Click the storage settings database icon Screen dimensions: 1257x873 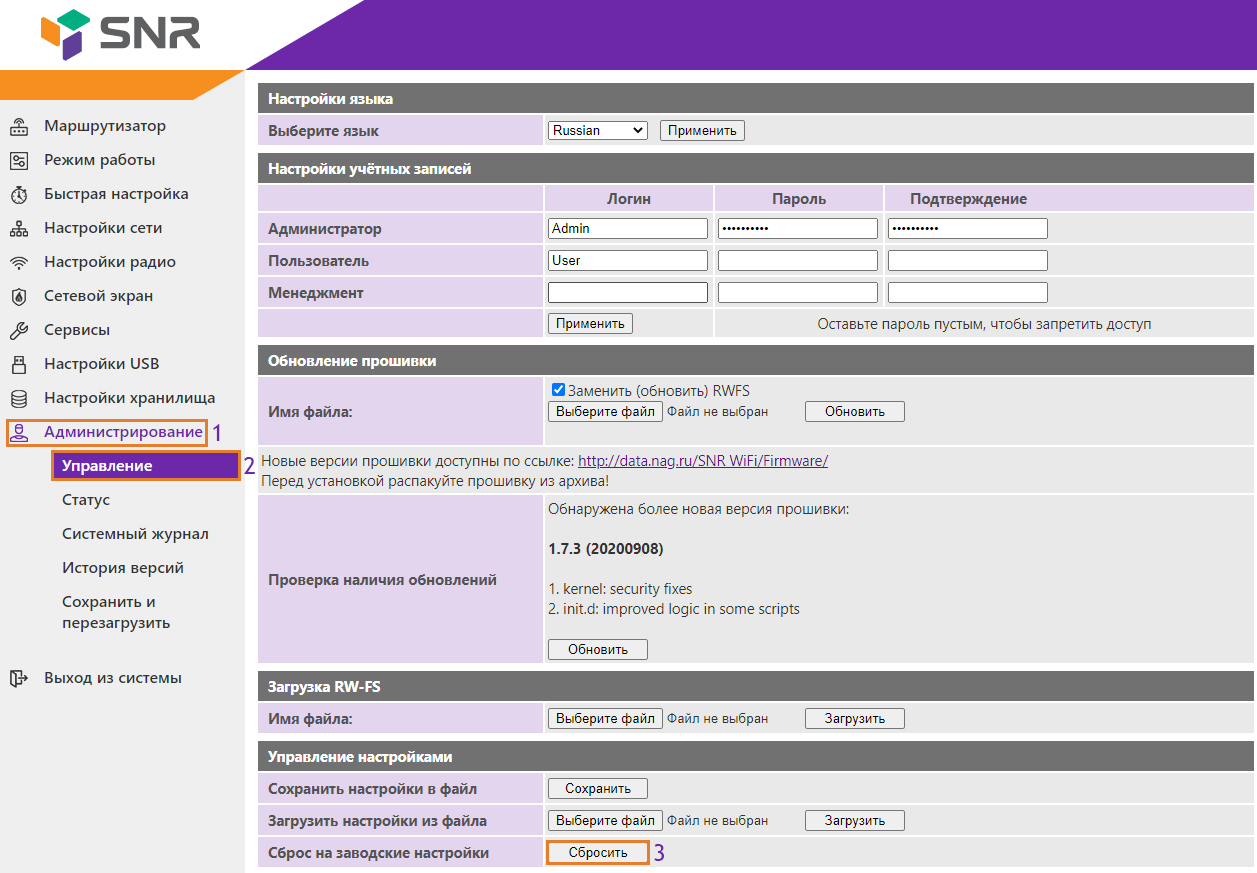18,399
